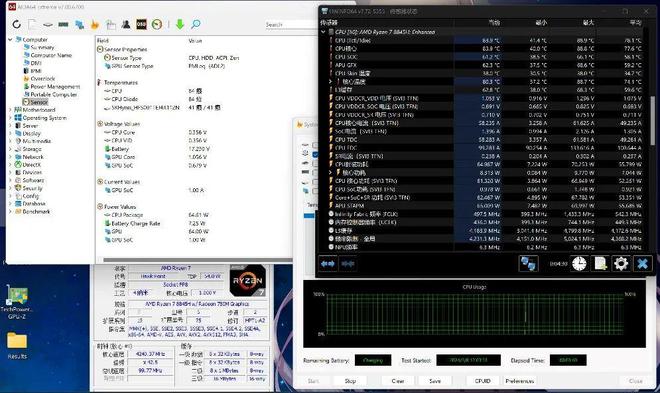Click the AIDA64 horizontal scrollbar
Viewport: 660px width, 393px height.
197,260
